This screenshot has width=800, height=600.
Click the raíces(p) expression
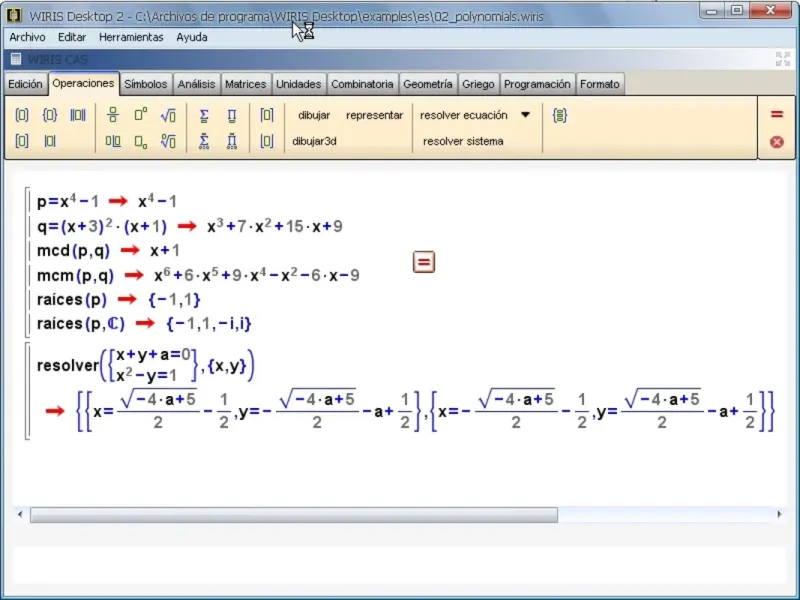pos(71,299)
